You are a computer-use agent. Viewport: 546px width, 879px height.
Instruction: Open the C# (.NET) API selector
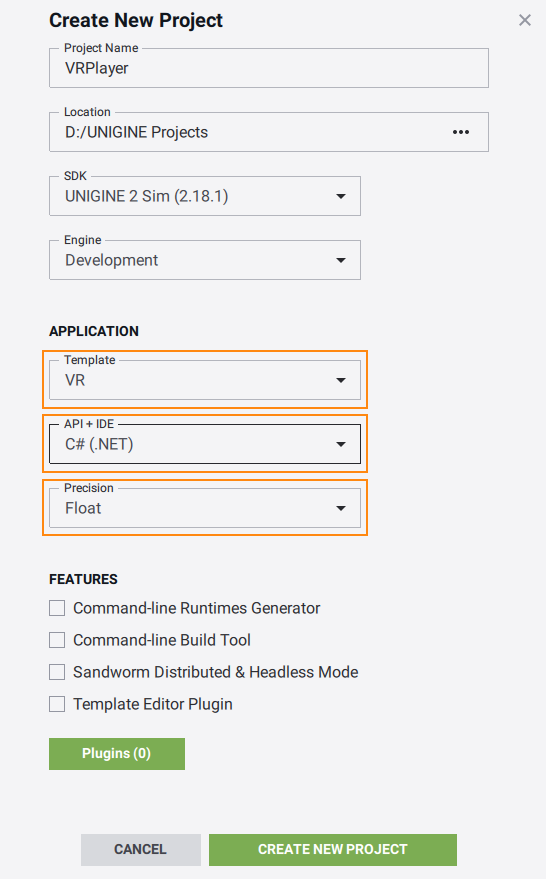point(205,444)
